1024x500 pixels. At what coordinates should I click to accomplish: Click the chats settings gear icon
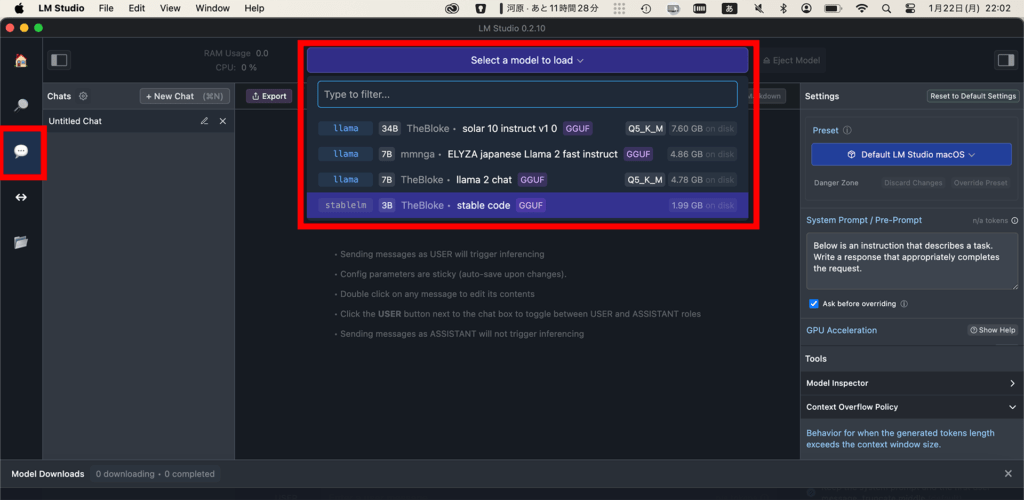pos(84,96)
